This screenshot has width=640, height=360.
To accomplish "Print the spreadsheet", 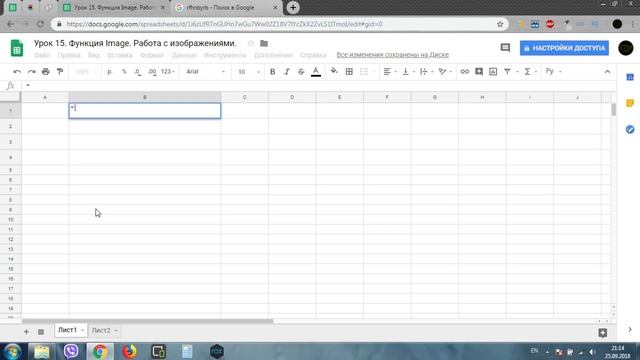I will pos(46,71).
